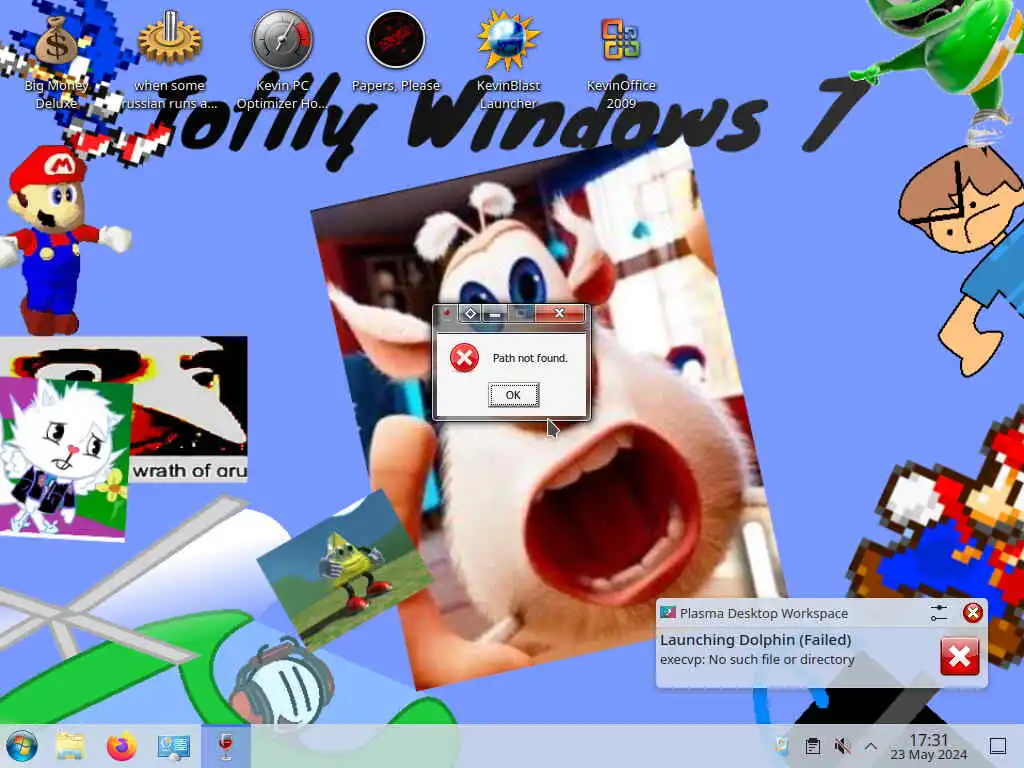This screenshot has width=1024, height=768.
Task: Open the gear-shaped 'when some russian runs a...' icon
Action: [x=169, y=59]
